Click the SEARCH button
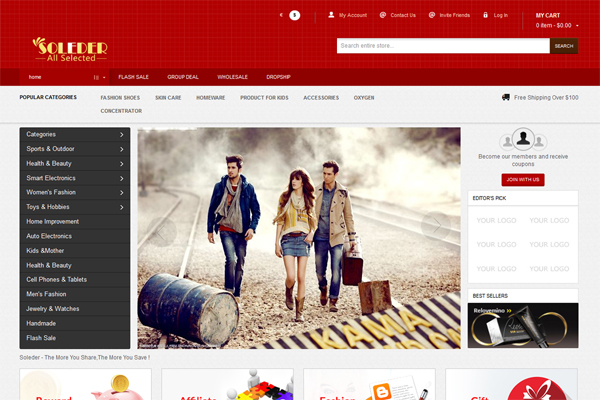Image resolution: width=600 pixels, height=400 pixels. pos(564,46)
